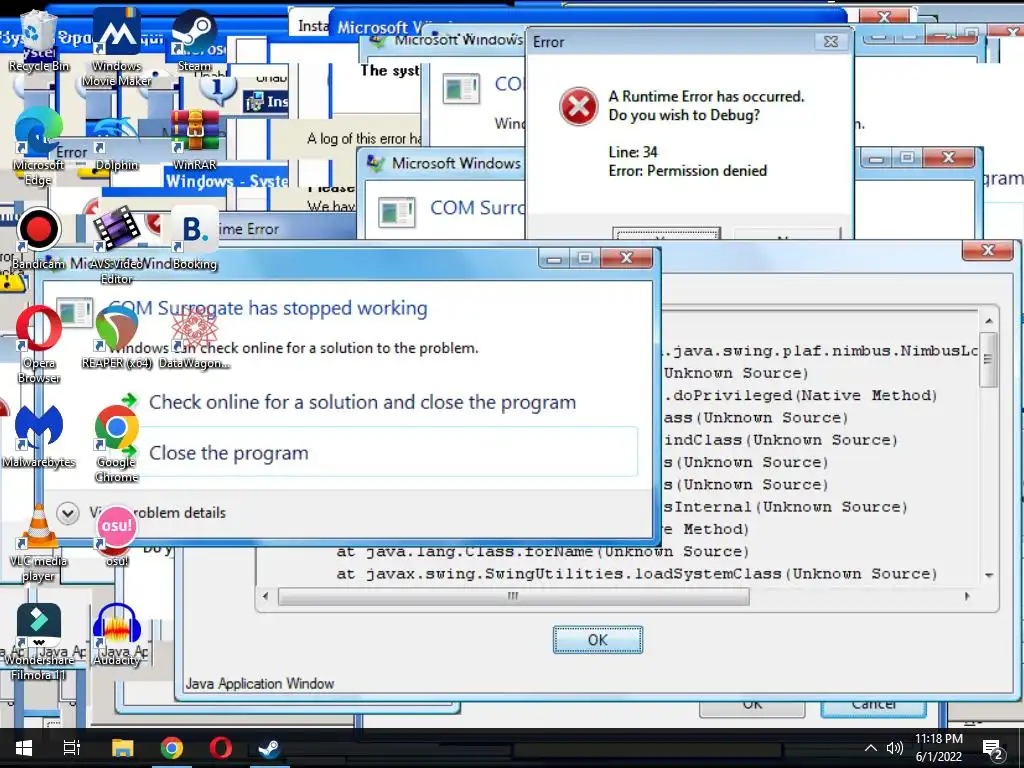Close the Java error dialog window

point(987,250)
